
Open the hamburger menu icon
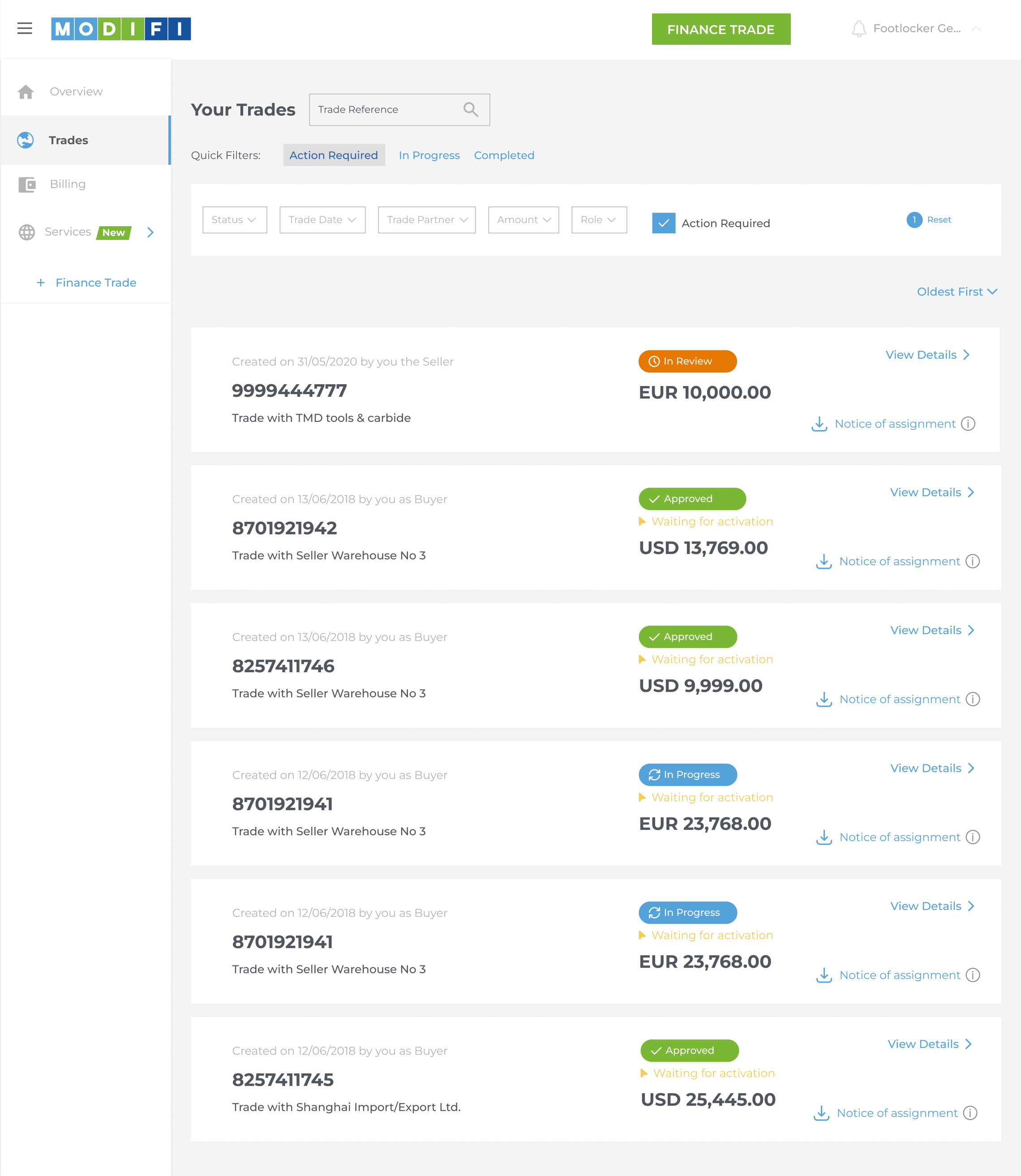click(x=25, y=29)
